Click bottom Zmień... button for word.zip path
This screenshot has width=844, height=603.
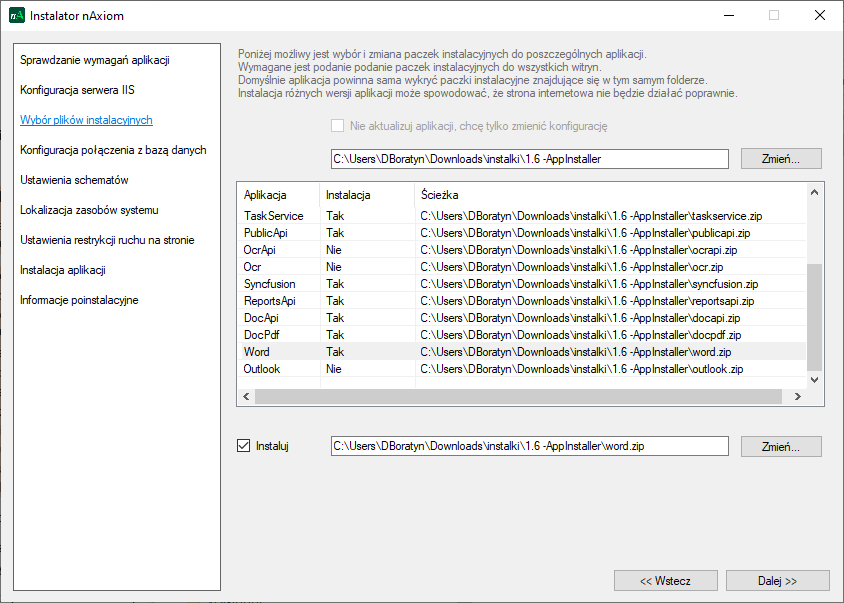pos(781,446)
